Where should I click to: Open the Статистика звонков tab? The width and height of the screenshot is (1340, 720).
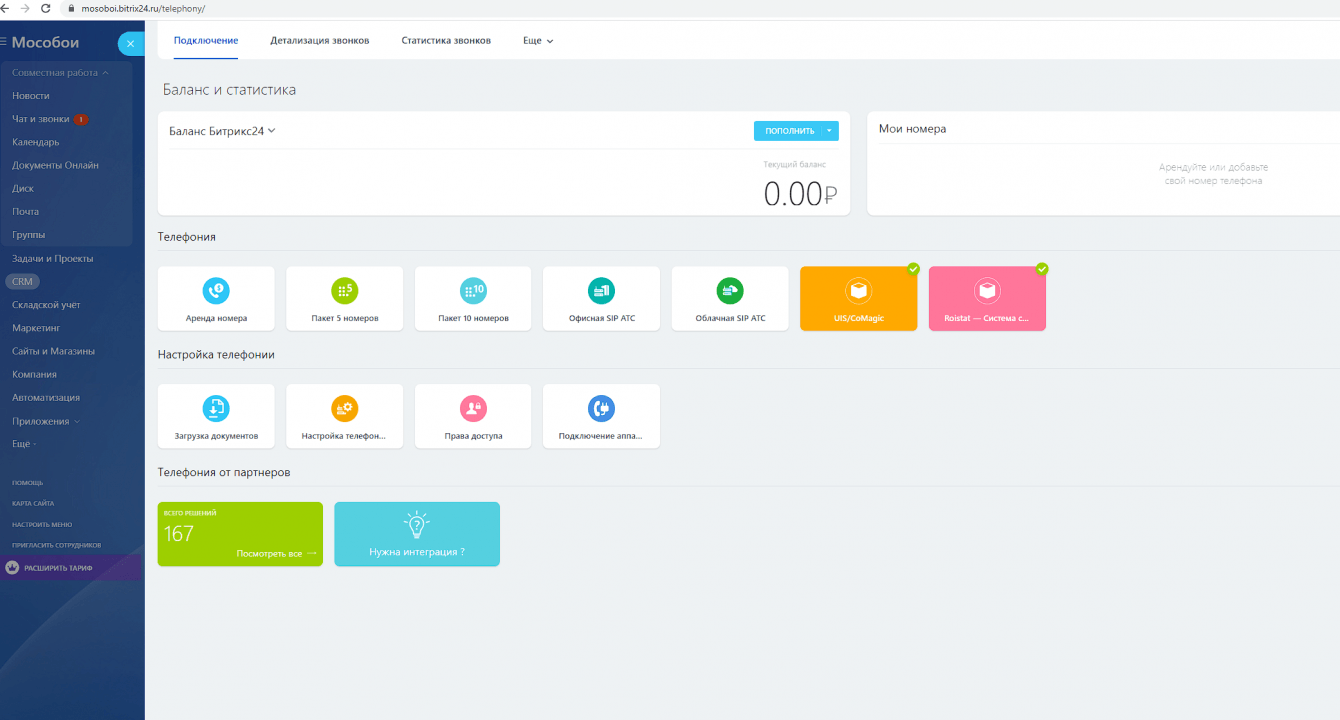click(x=446, y=41)
